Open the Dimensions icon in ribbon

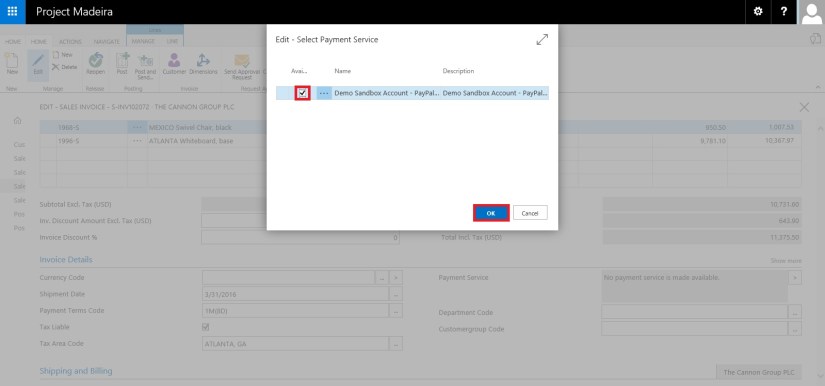pyautogui.click(x=203, y=64)
